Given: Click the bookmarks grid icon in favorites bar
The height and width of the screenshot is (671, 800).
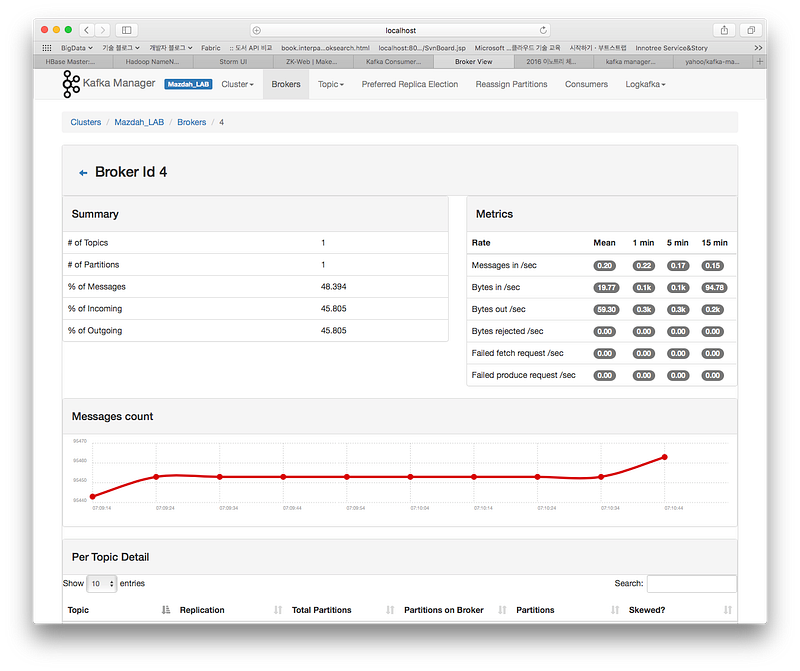Looking at the screenshot, I should (x=46, y=47).
